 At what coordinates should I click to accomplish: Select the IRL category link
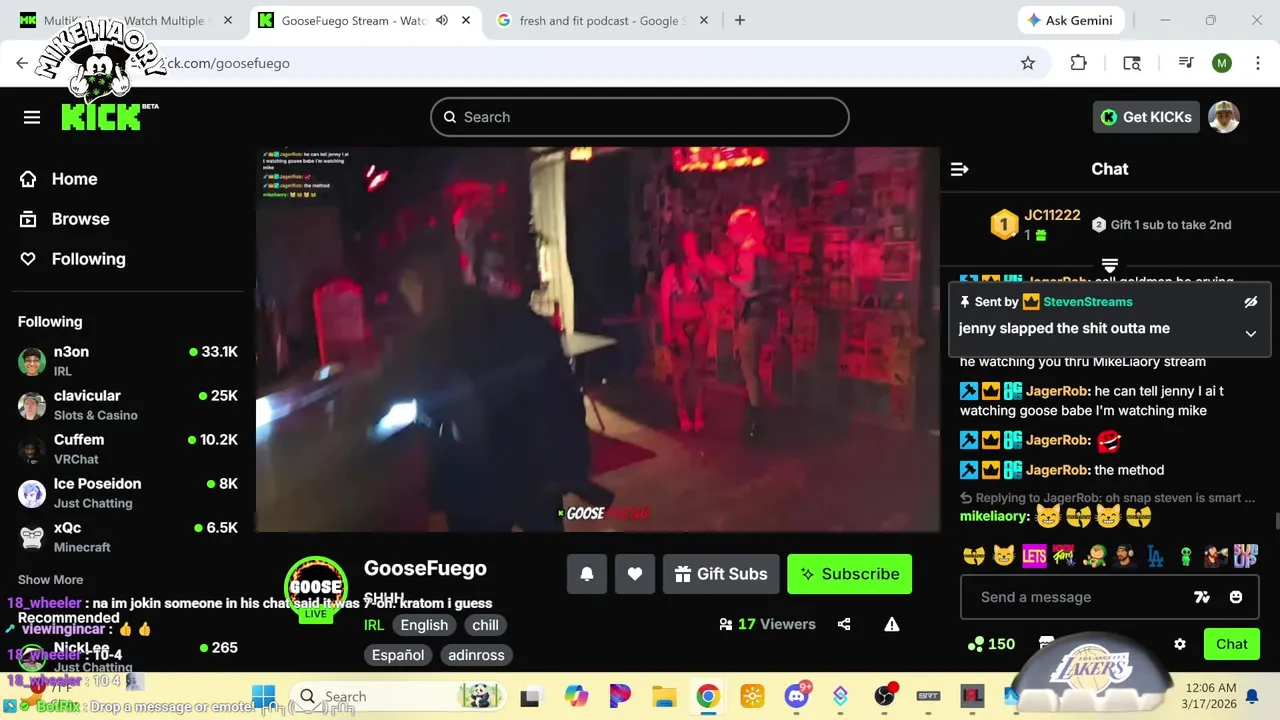[374, 625]
